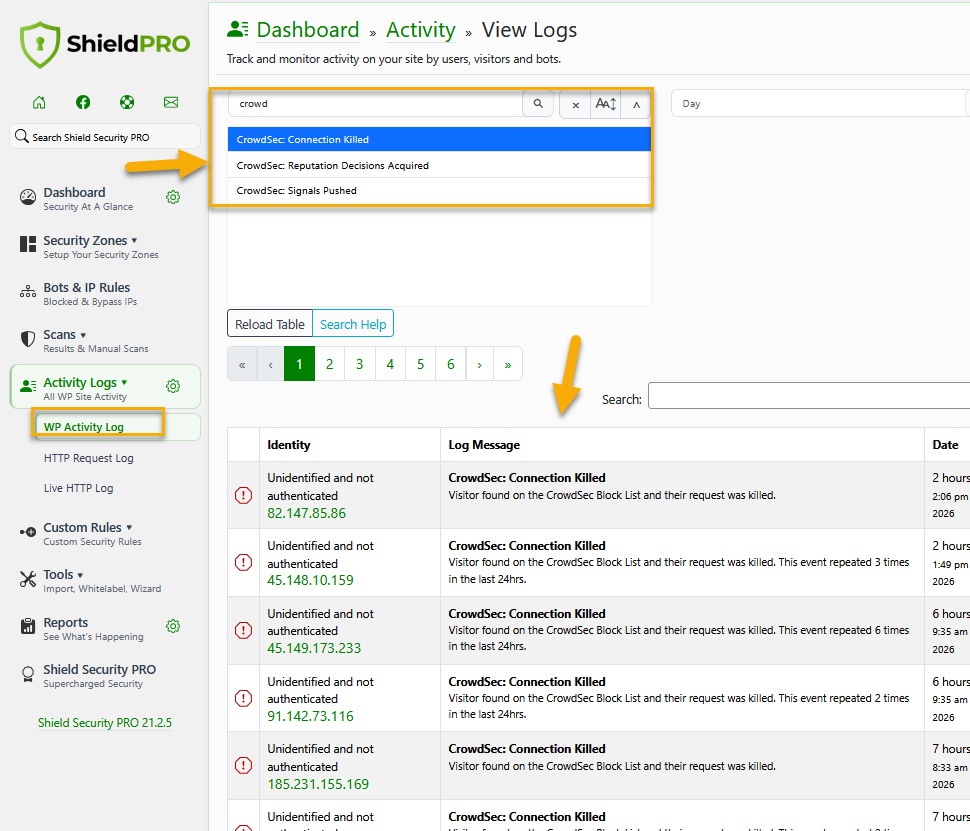
Task: Open the email envelope icon
Action: click(x=171, y=102)
